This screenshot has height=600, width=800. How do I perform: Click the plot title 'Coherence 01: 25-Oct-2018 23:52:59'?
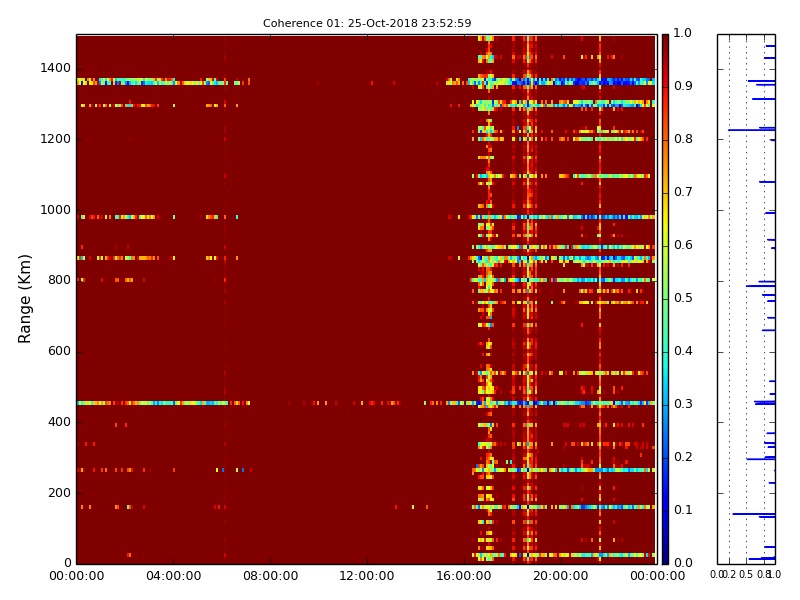pyautogui.click(x=367, y=23)
